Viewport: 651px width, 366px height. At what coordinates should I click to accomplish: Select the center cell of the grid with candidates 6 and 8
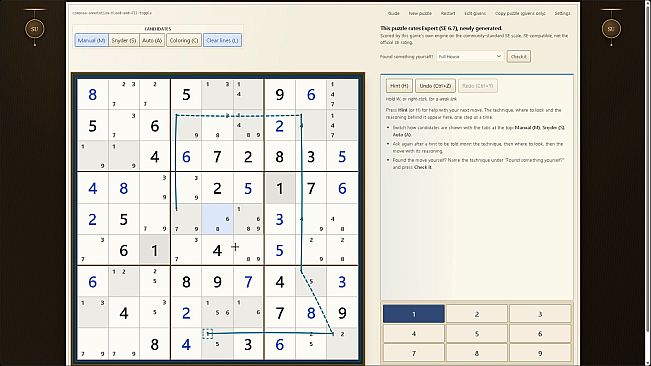217,219
